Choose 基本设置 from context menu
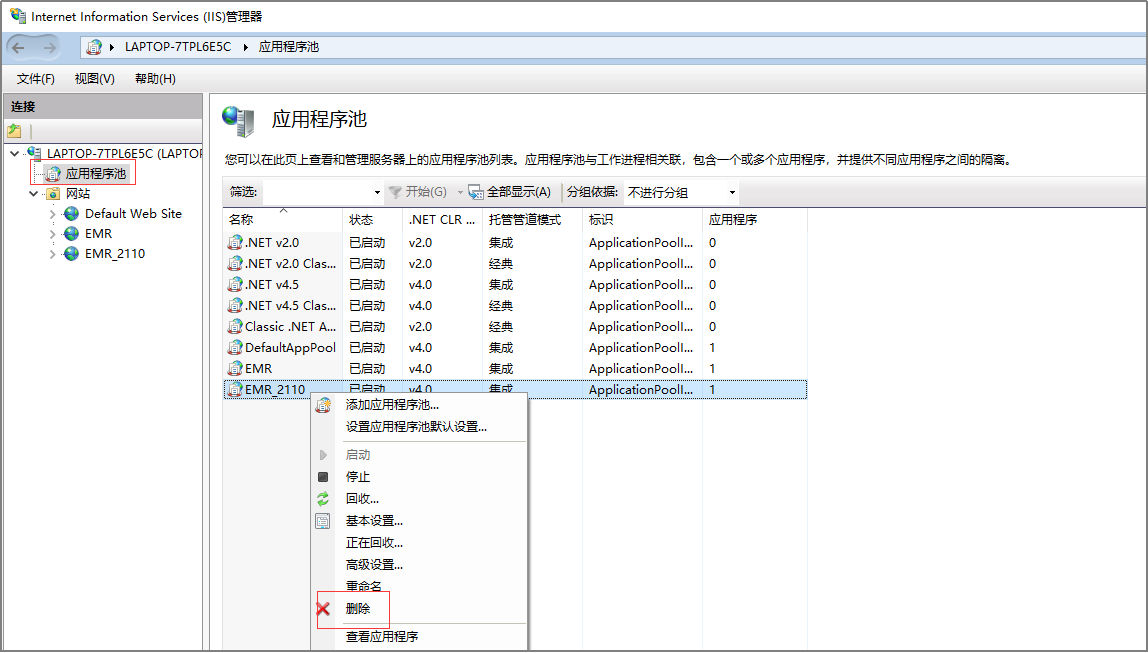Image resolution: width=1148 pixels, height=653 pixels. pyautogui.click(x=374, y=521)
